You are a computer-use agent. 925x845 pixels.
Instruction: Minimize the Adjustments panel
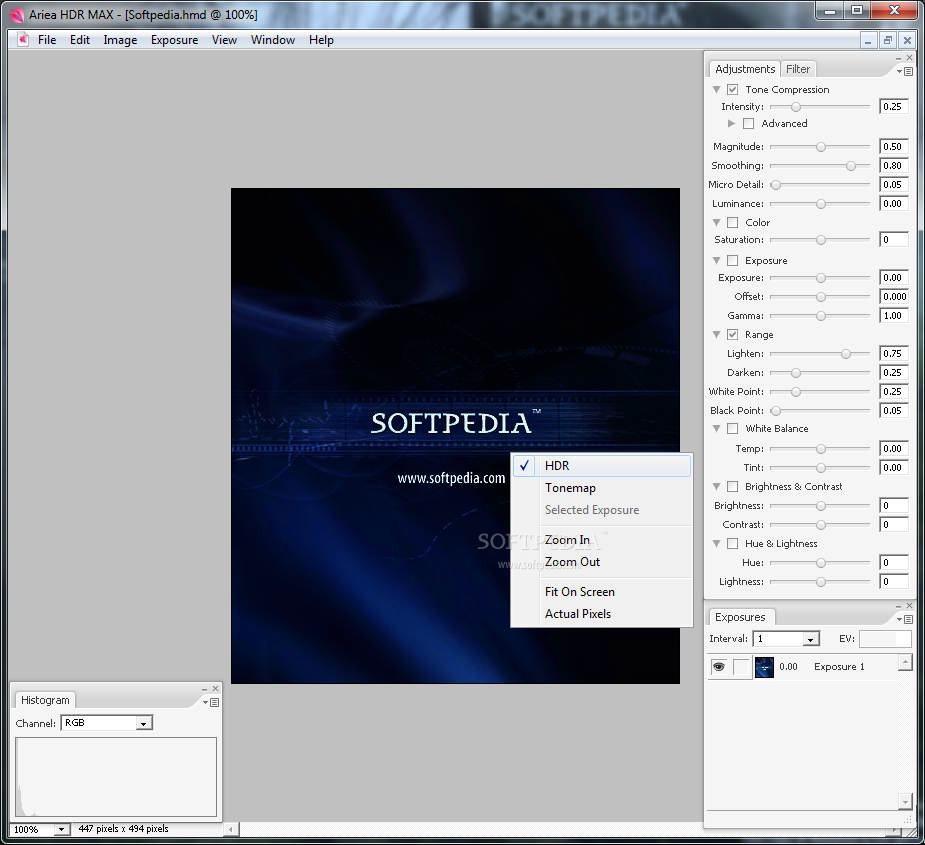(x=898, y=58)
